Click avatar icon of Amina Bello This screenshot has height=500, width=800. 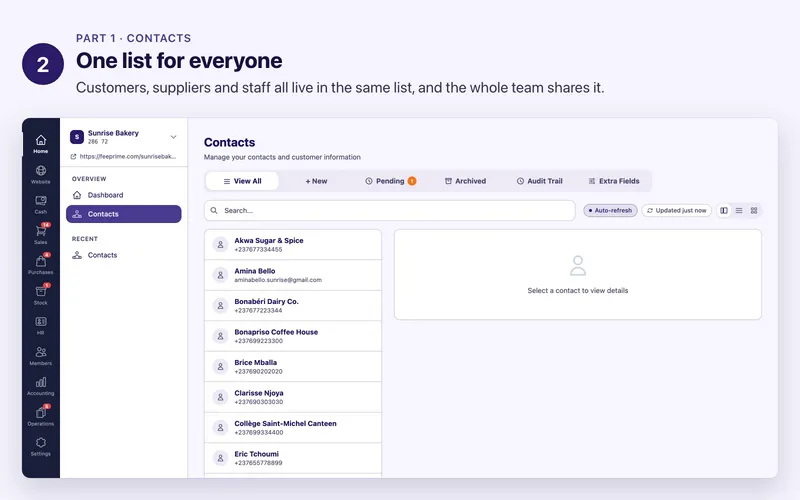[x=220, y=275]
